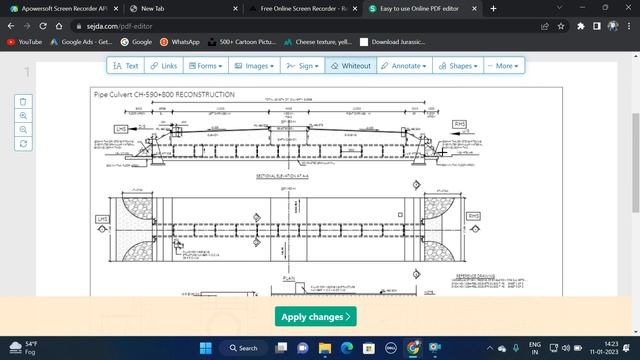The width and height of the screenshot is (640, 360).
Task: Open the 500+ Cartoon Pictures bookmark
Action: 242,42
